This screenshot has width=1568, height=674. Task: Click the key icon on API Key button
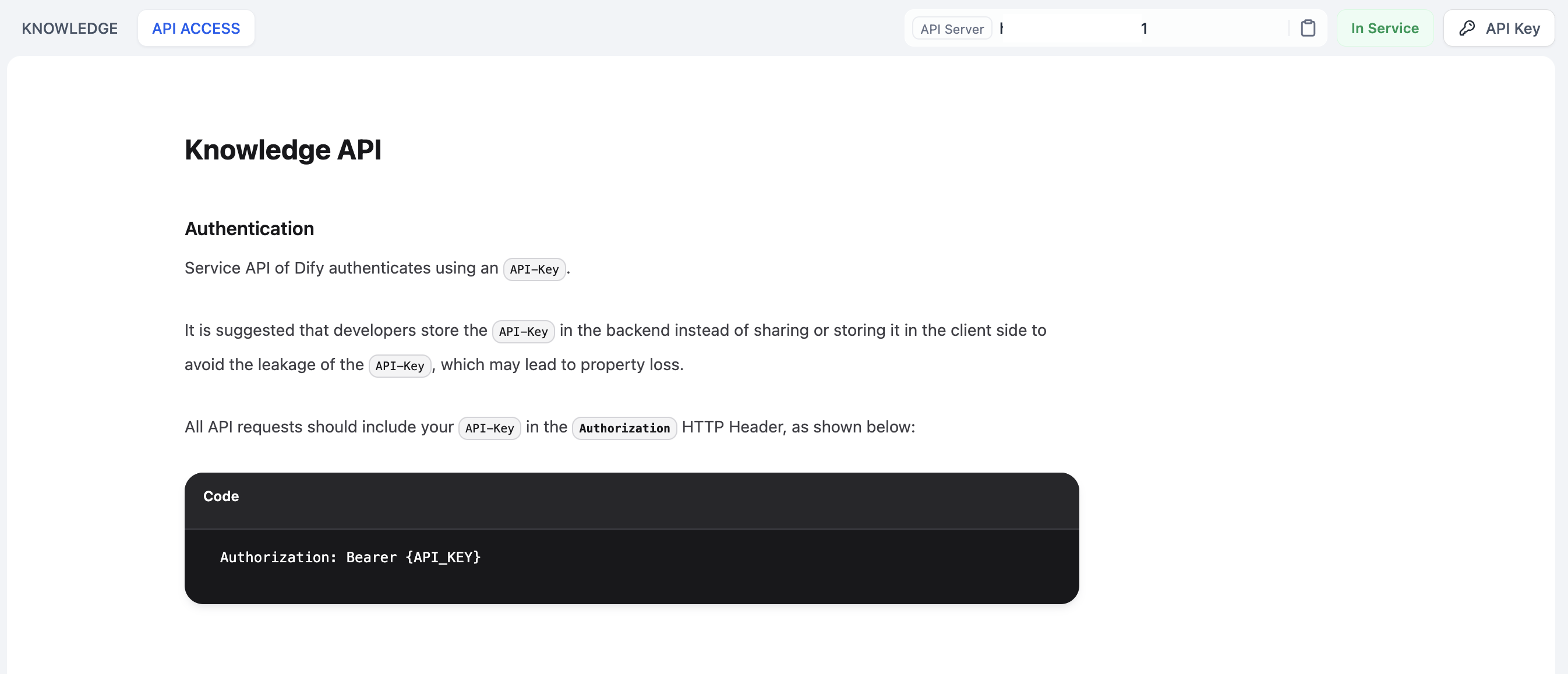[1466, 29]
